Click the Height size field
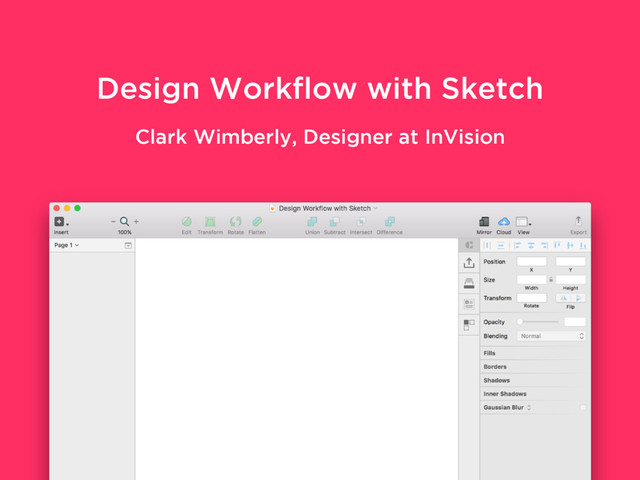The height and width of the screenshot is (480, 640). (x=571, y=280)
